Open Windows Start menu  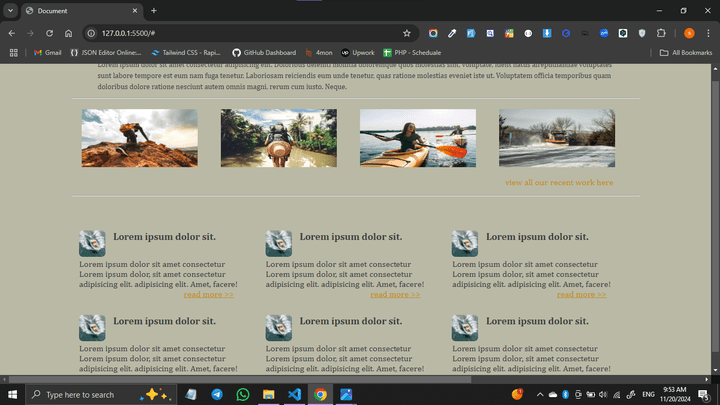[12, 394]
